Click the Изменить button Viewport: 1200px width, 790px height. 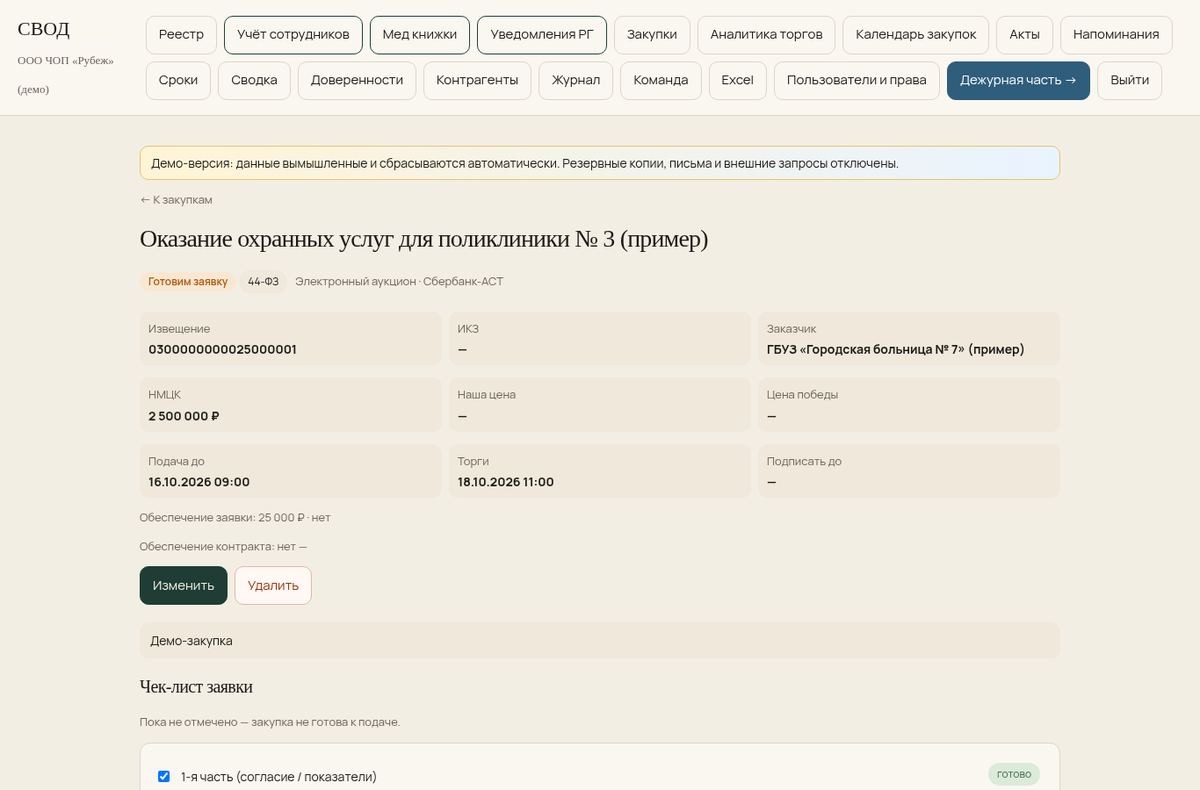pyautogui.click(x=184, y=585)
